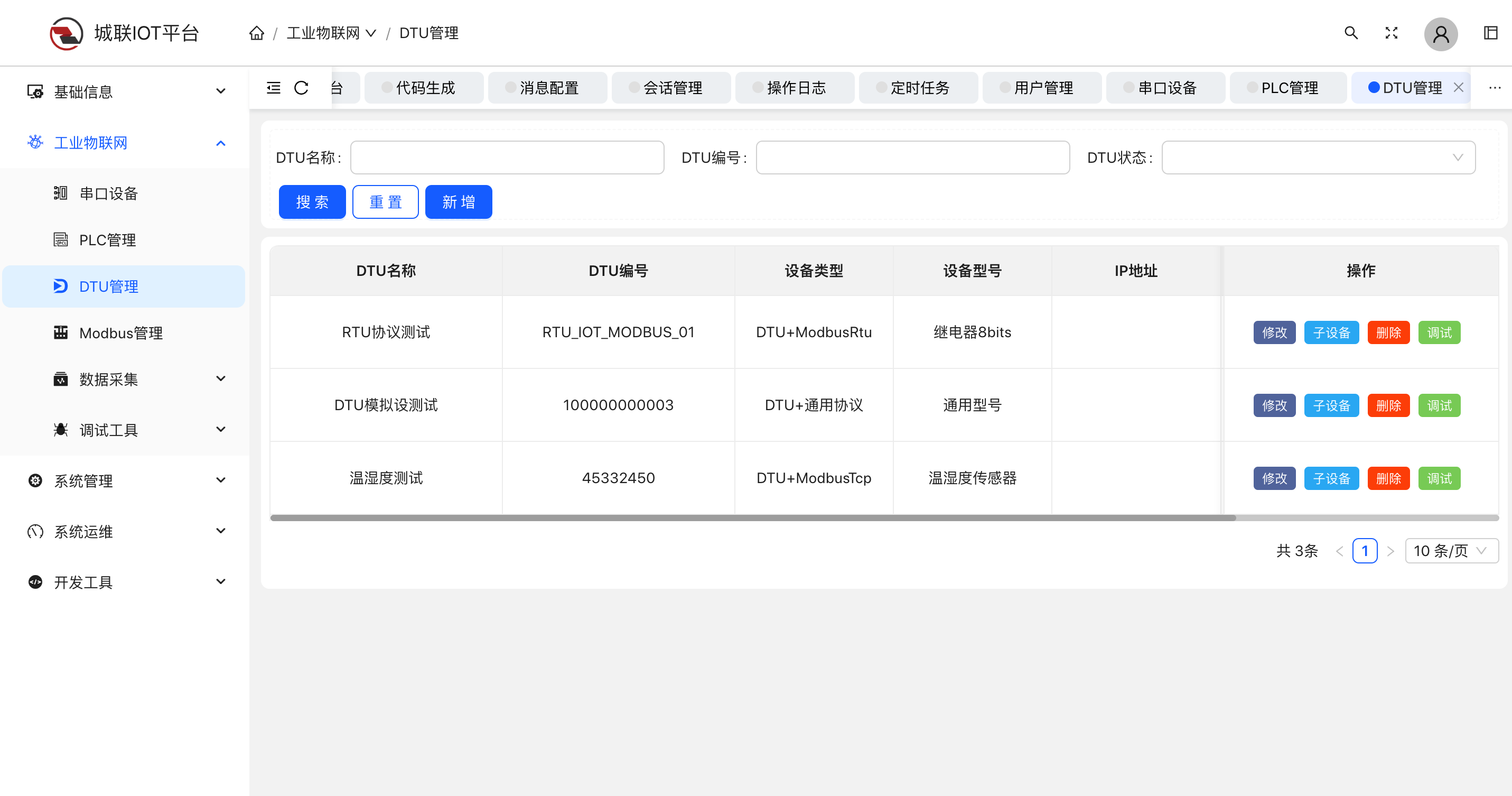Click 修改 for 温湿度测试 row
The width and height of the screenshot is (1512, 796).
tap(1274, 478)
